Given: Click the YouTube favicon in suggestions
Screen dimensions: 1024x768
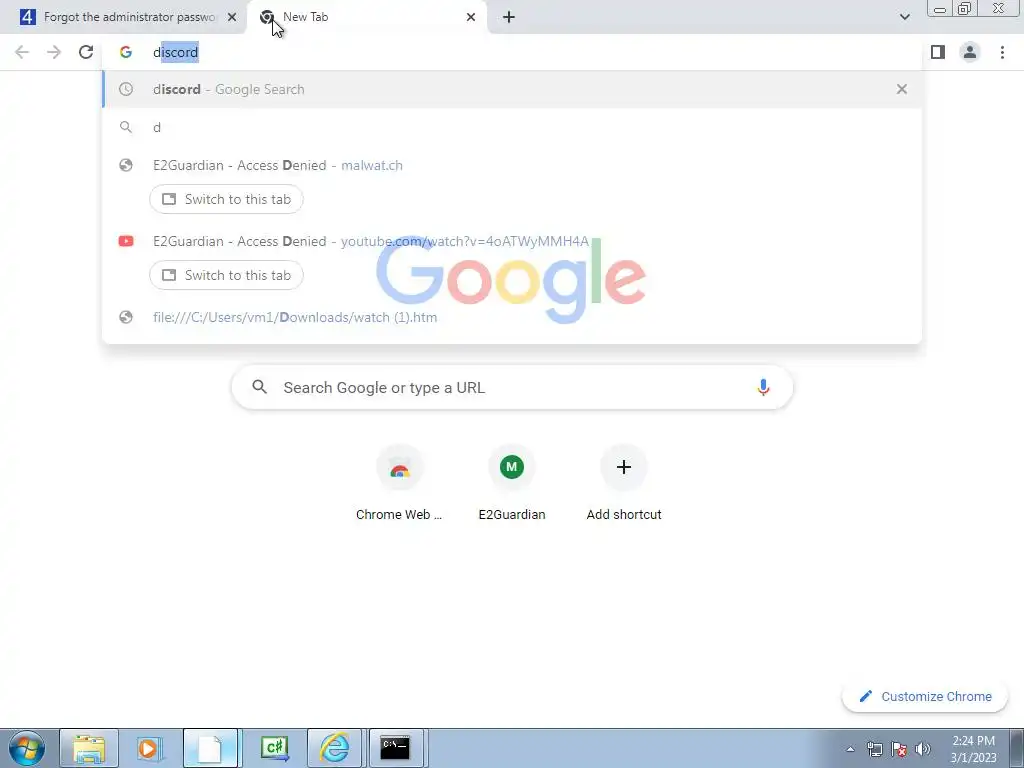Looking at the screenshot, I should click(126, 241).
